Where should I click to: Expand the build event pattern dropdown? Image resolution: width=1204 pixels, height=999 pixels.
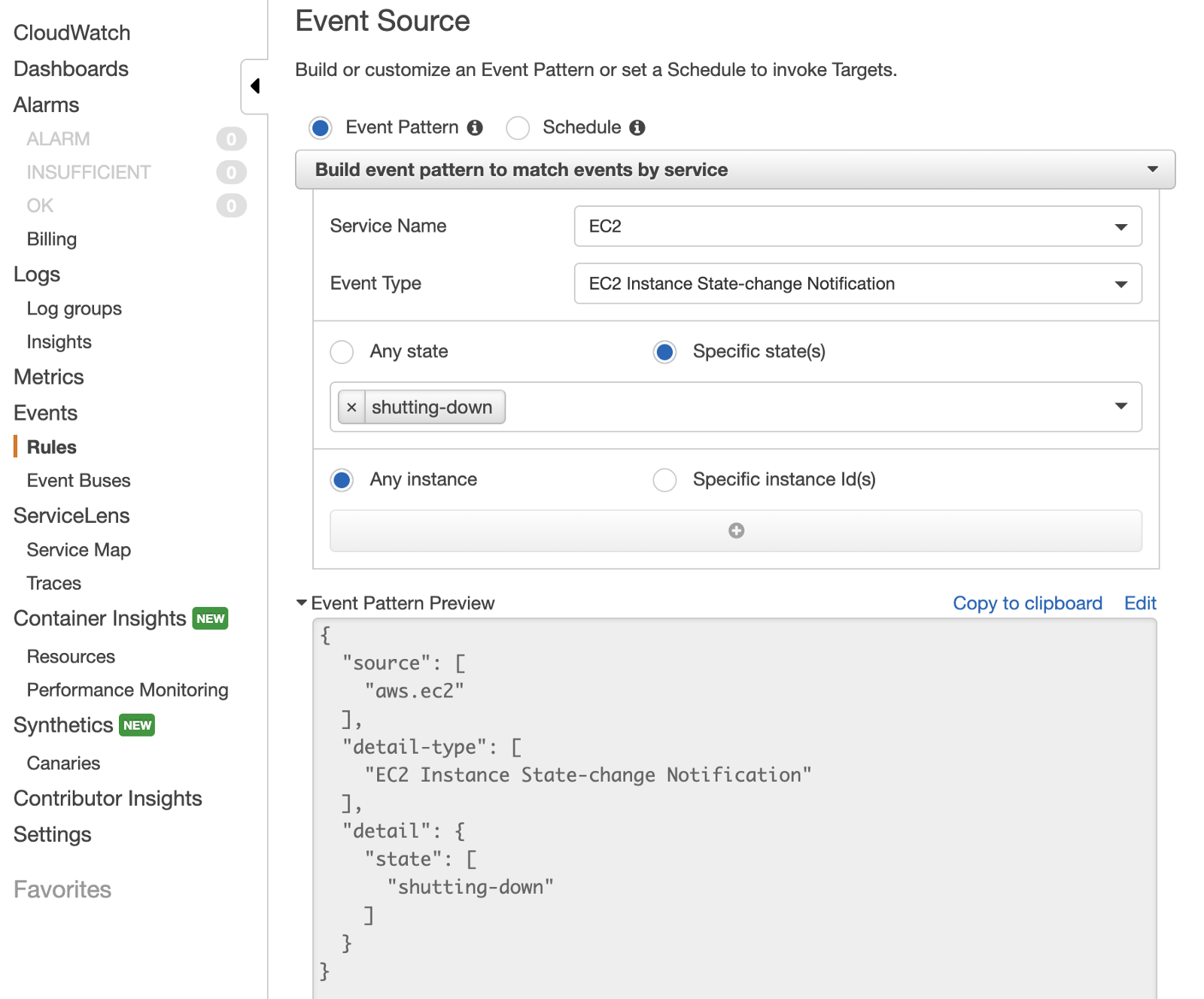coord(734,170)
